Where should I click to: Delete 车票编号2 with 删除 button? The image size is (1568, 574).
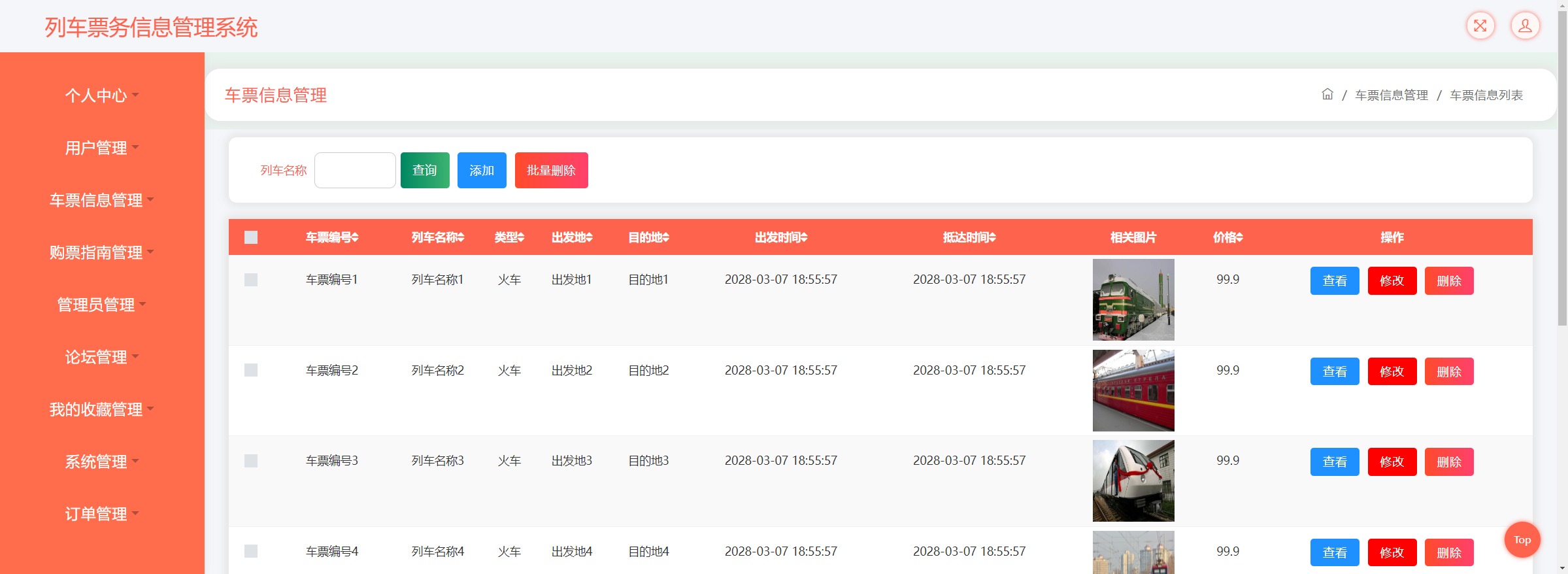pos(1449,371)
